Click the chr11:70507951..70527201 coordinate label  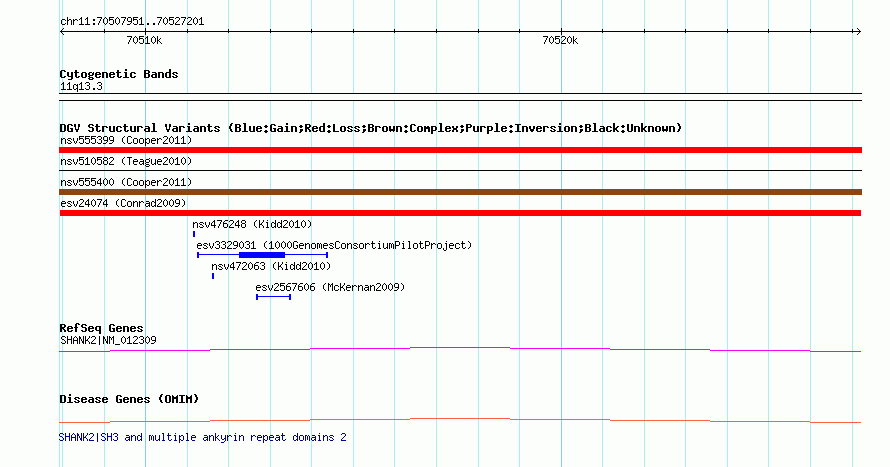(x=132, y=22)
